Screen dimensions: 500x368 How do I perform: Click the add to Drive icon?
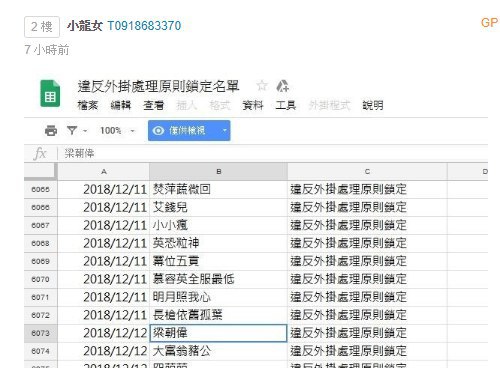coord(282,86)
